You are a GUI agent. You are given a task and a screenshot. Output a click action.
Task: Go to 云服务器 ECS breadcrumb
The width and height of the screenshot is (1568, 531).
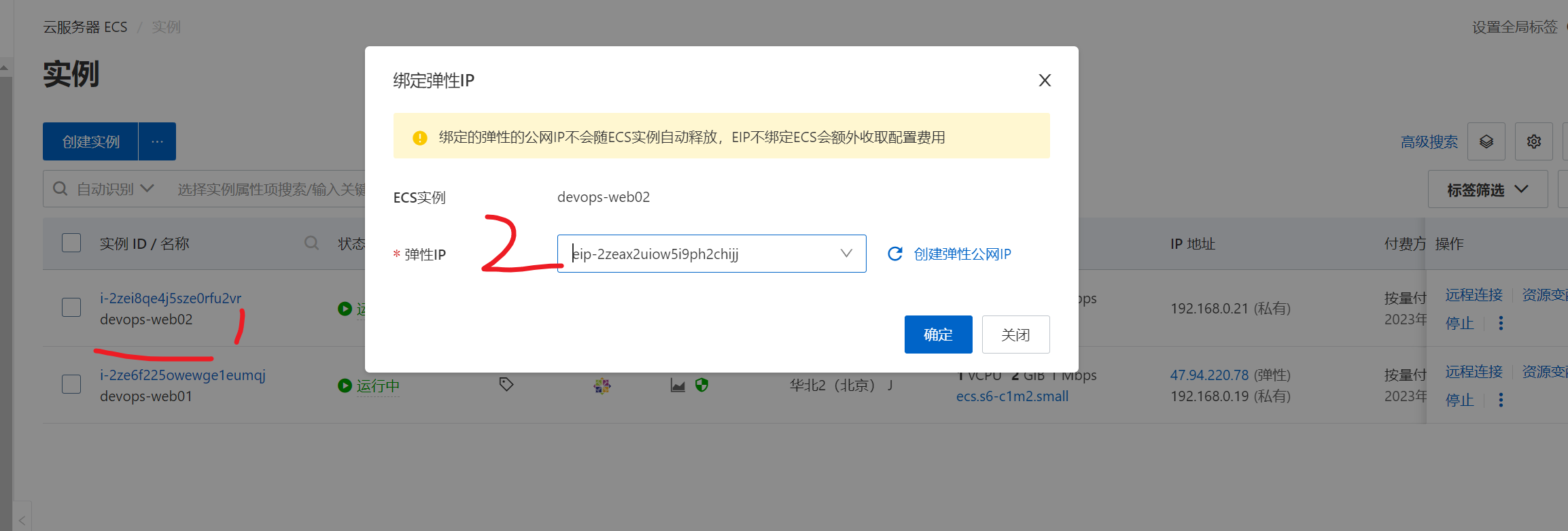click(85, 27)
